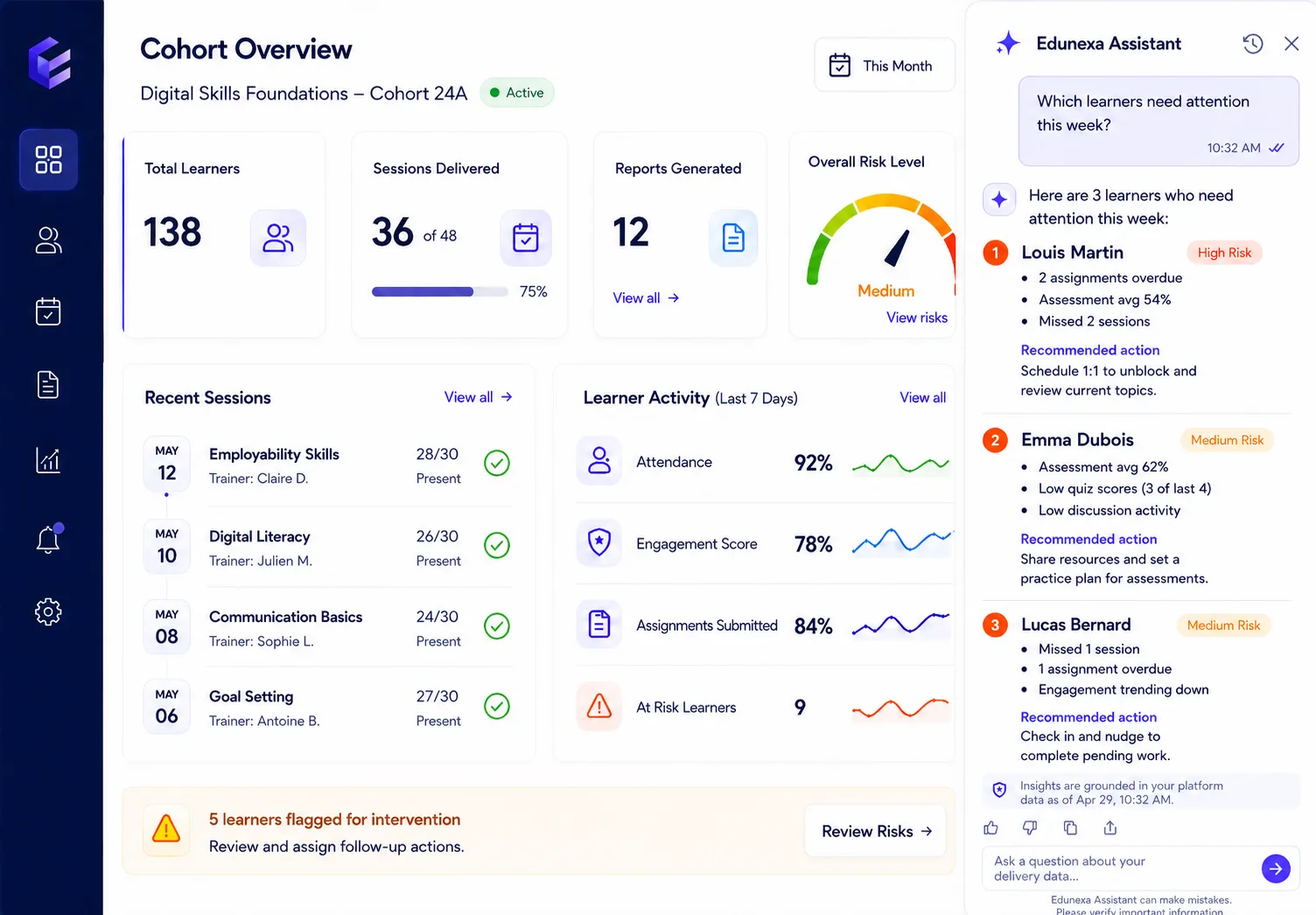Click the Sessions Delivered progress bar
Screen dimensions: 1316x915
[x=440, y=292]
